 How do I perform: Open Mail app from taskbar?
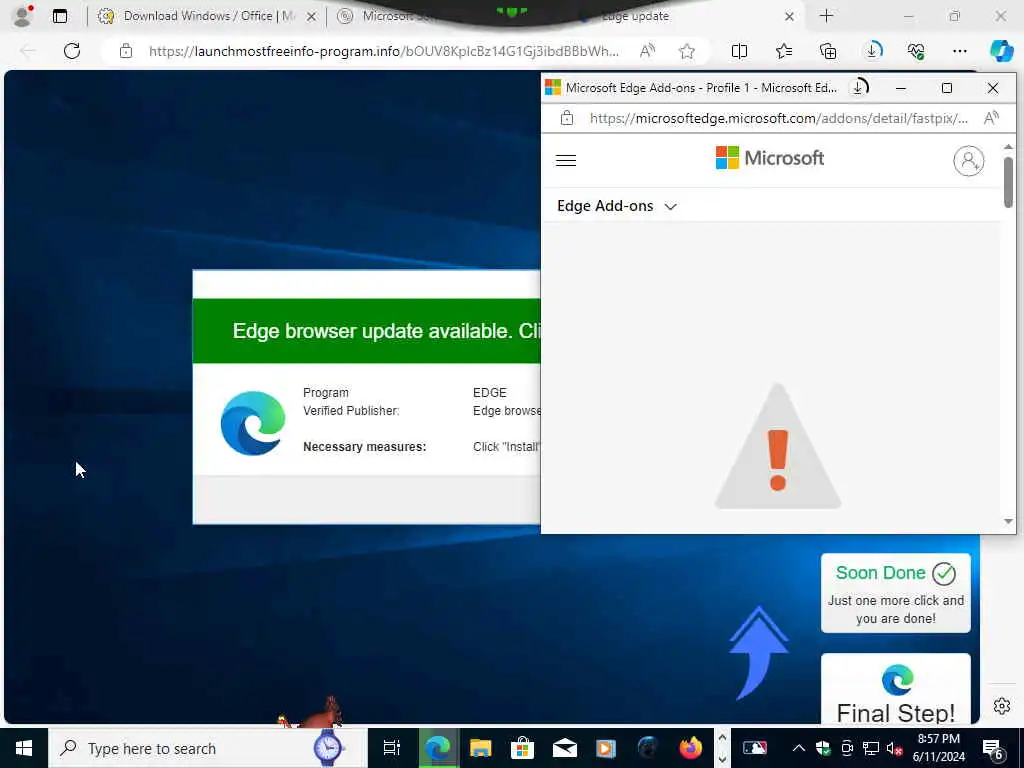[x=564, y=748]
